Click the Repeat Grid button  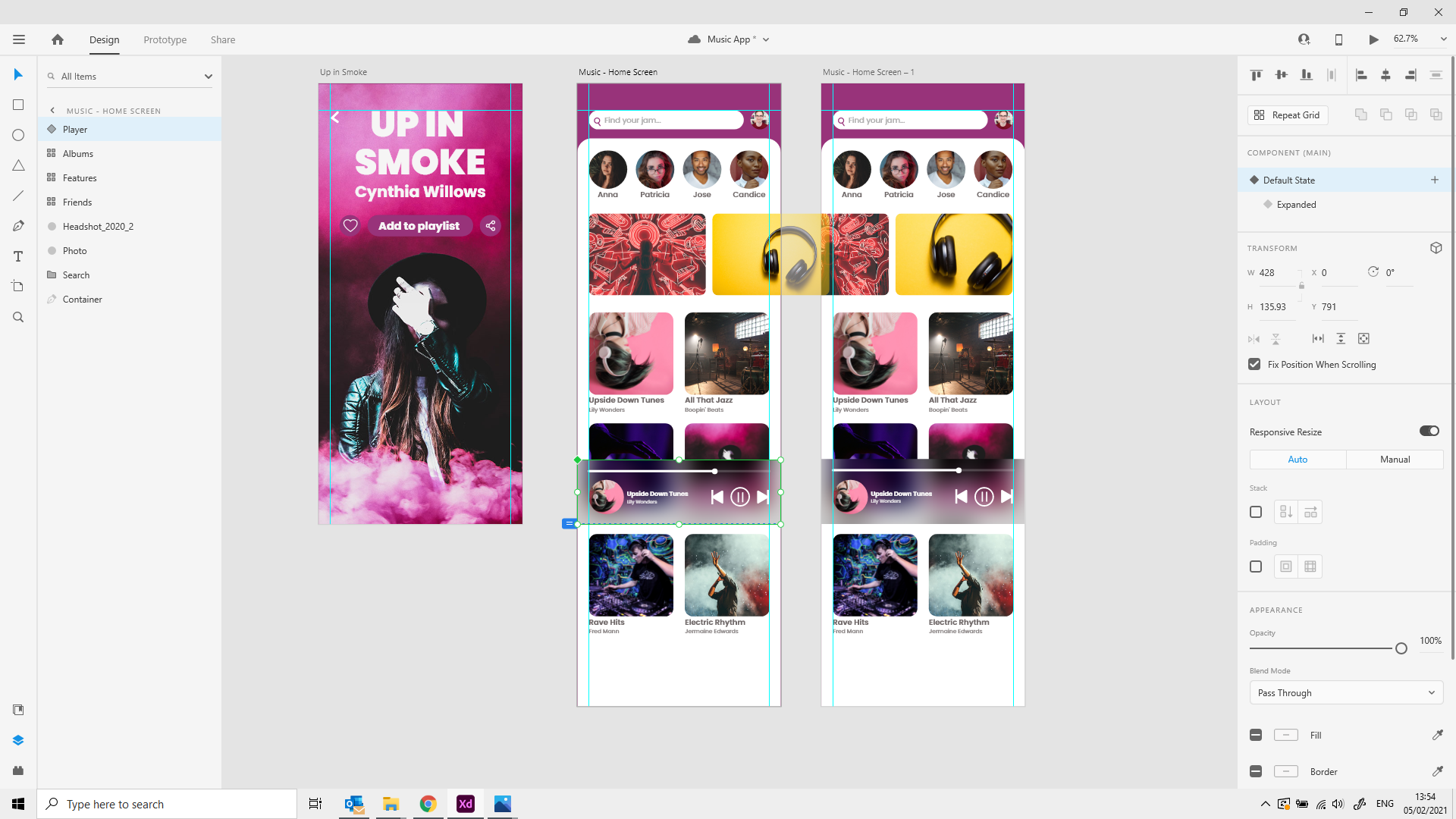[x=1287, y=115]
